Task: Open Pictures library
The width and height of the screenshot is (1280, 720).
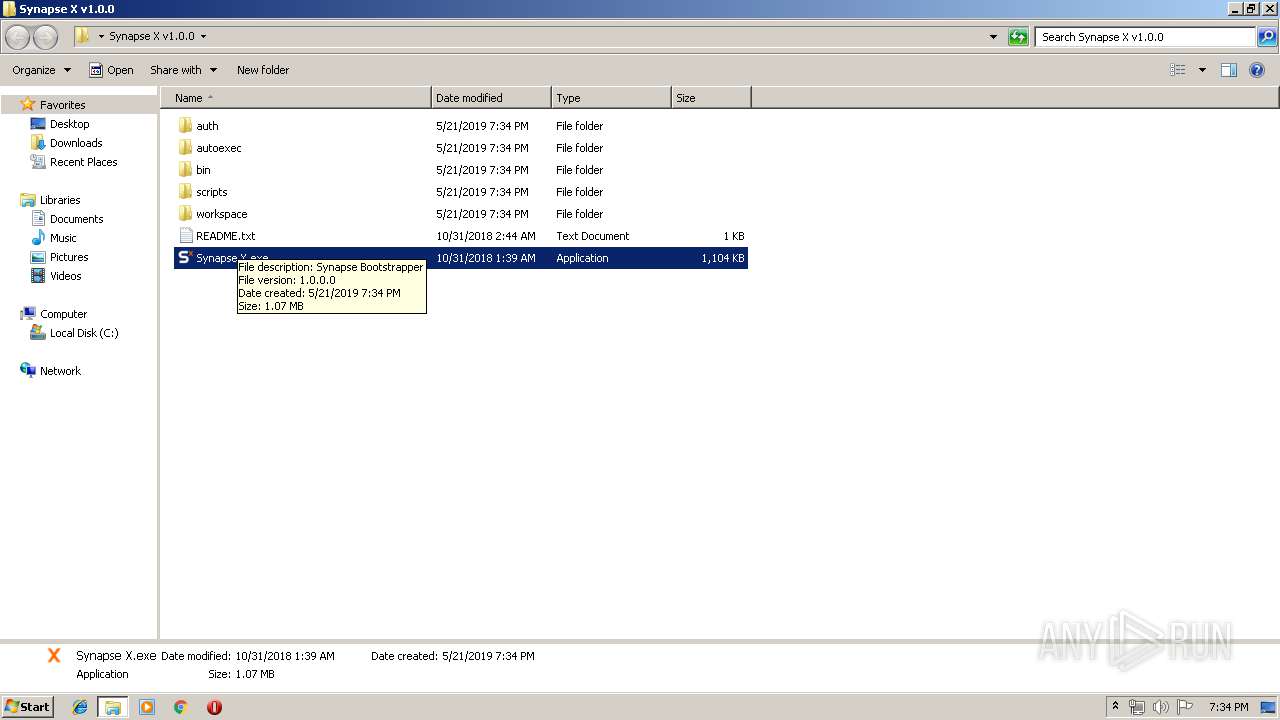Action: (x=69, y=257)
